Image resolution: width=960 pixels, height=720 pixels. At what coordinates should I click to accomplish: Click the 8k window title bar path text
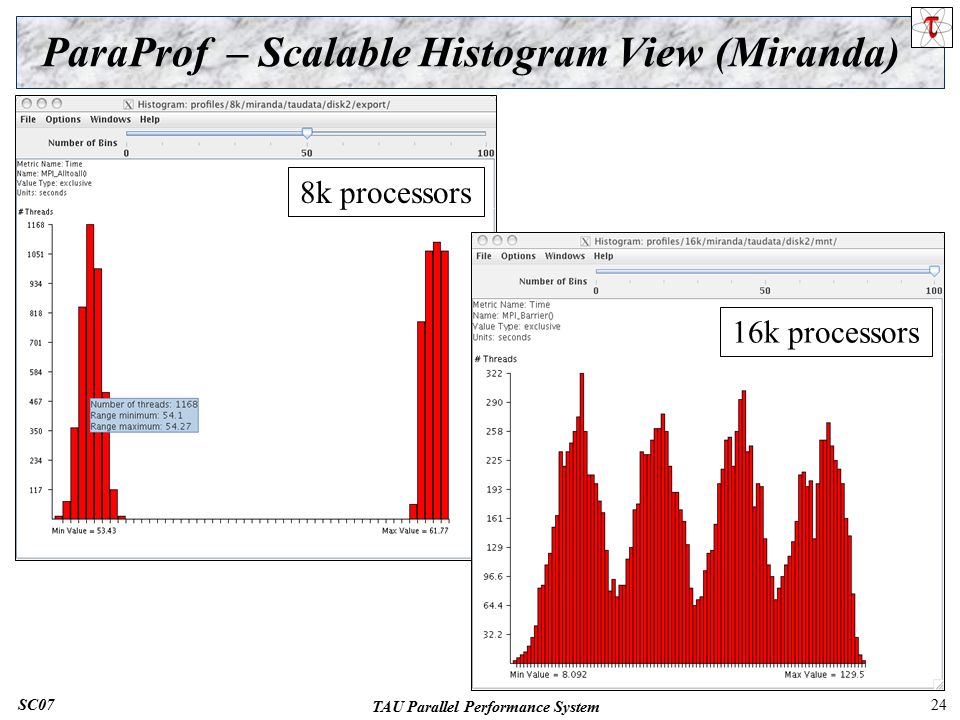[264, 105]
